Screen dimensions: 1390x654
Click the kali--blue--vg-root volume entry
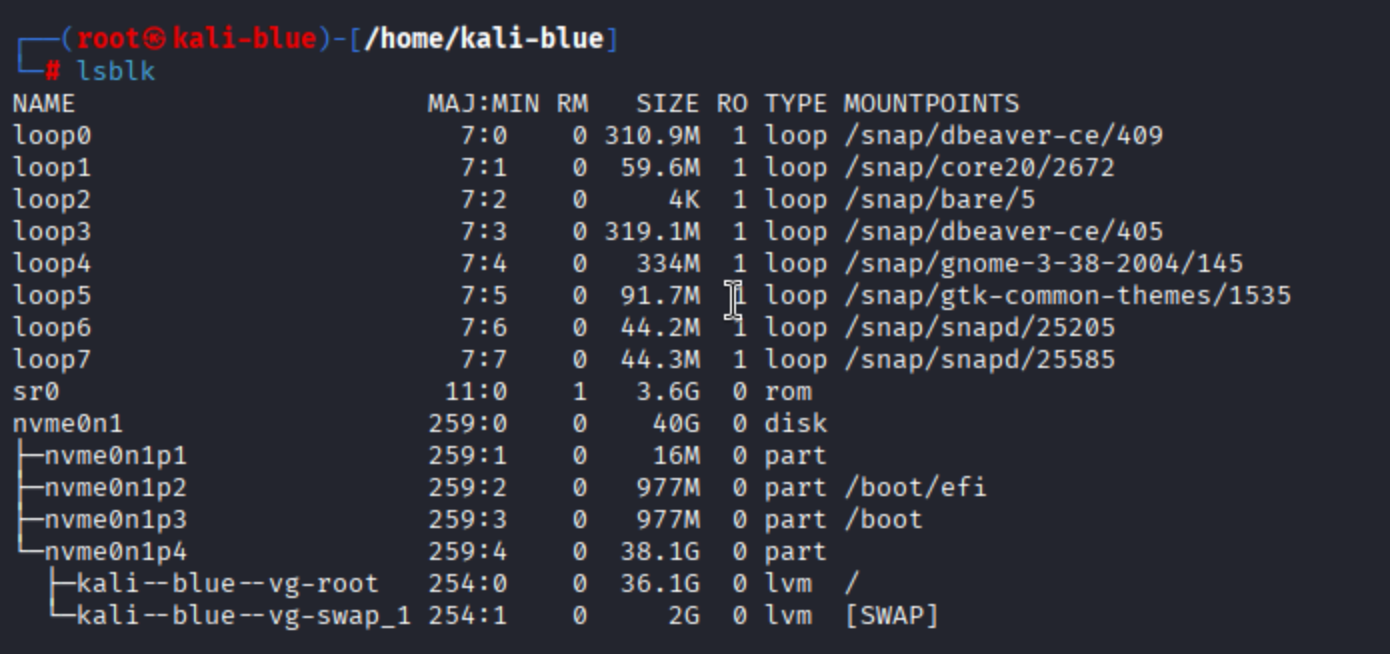[x=227, y=584]
